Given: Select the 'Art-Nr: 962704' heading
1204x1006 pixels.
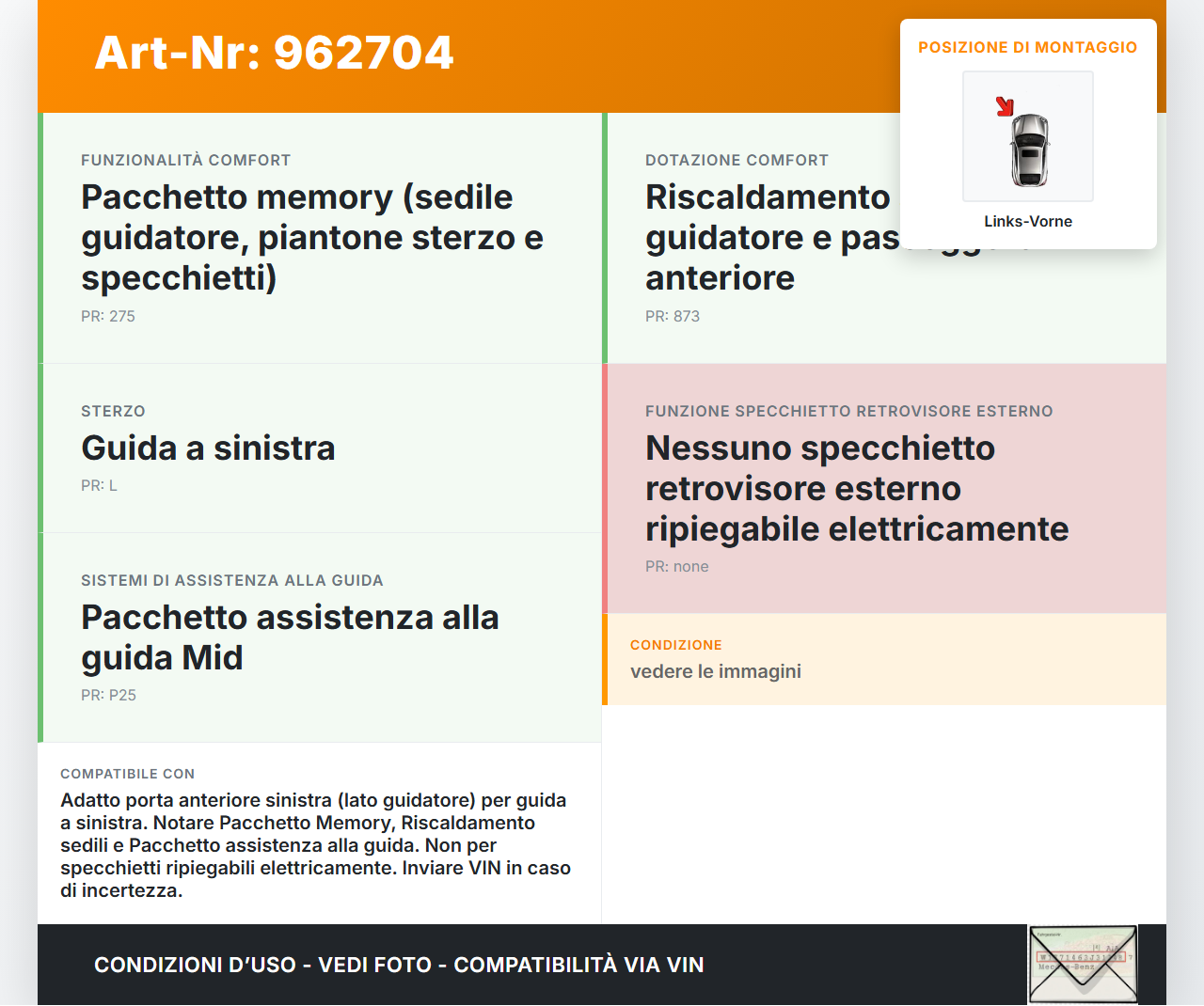Looking at the screenshot, I should click(x=274, y=53).
